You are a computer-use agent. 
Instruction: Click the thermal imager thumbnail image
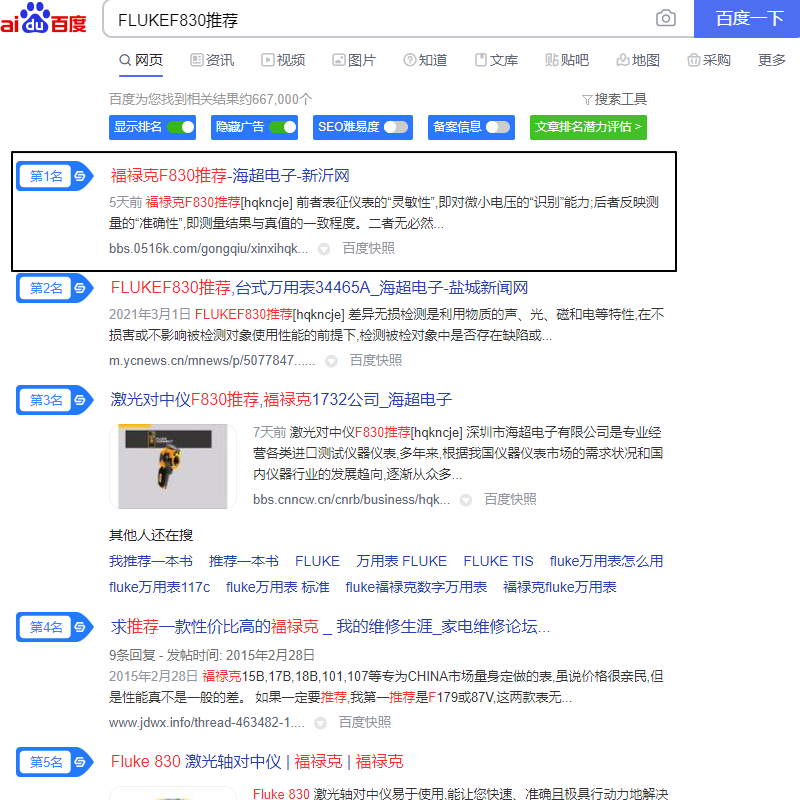[172, 466]
